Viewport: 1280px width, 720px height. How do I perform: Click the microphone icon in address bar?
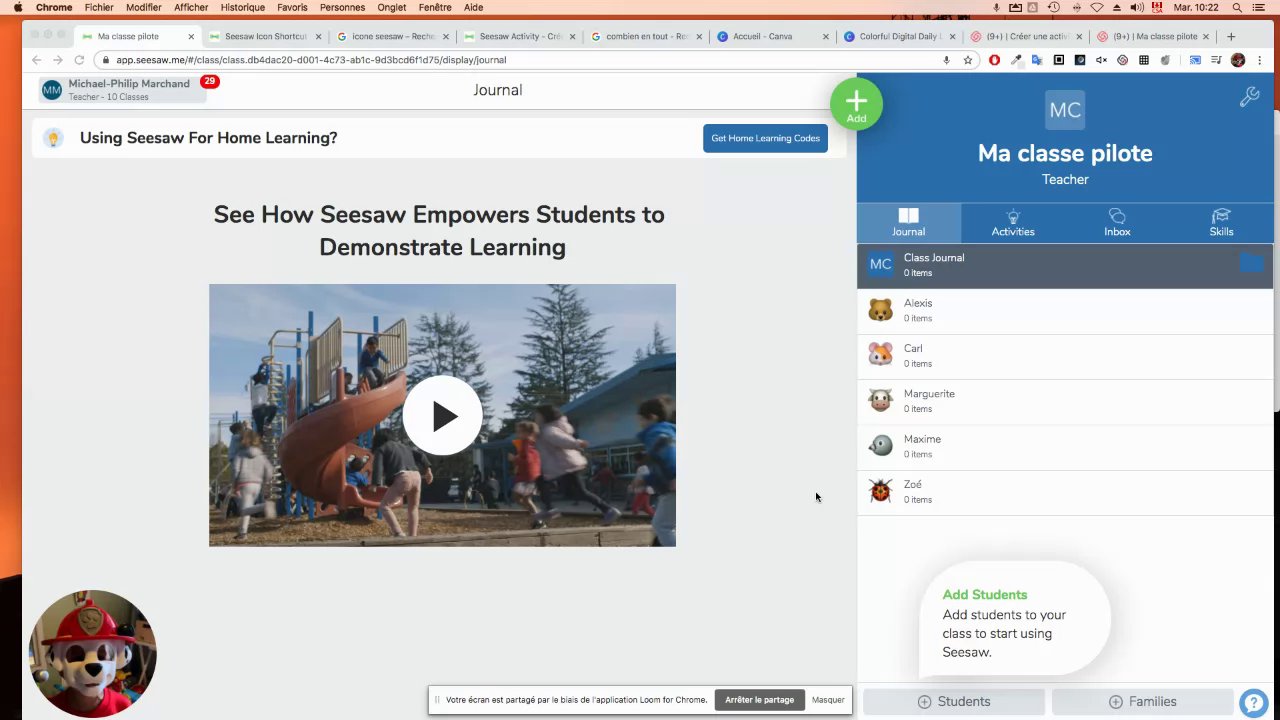tap(946, 60)
